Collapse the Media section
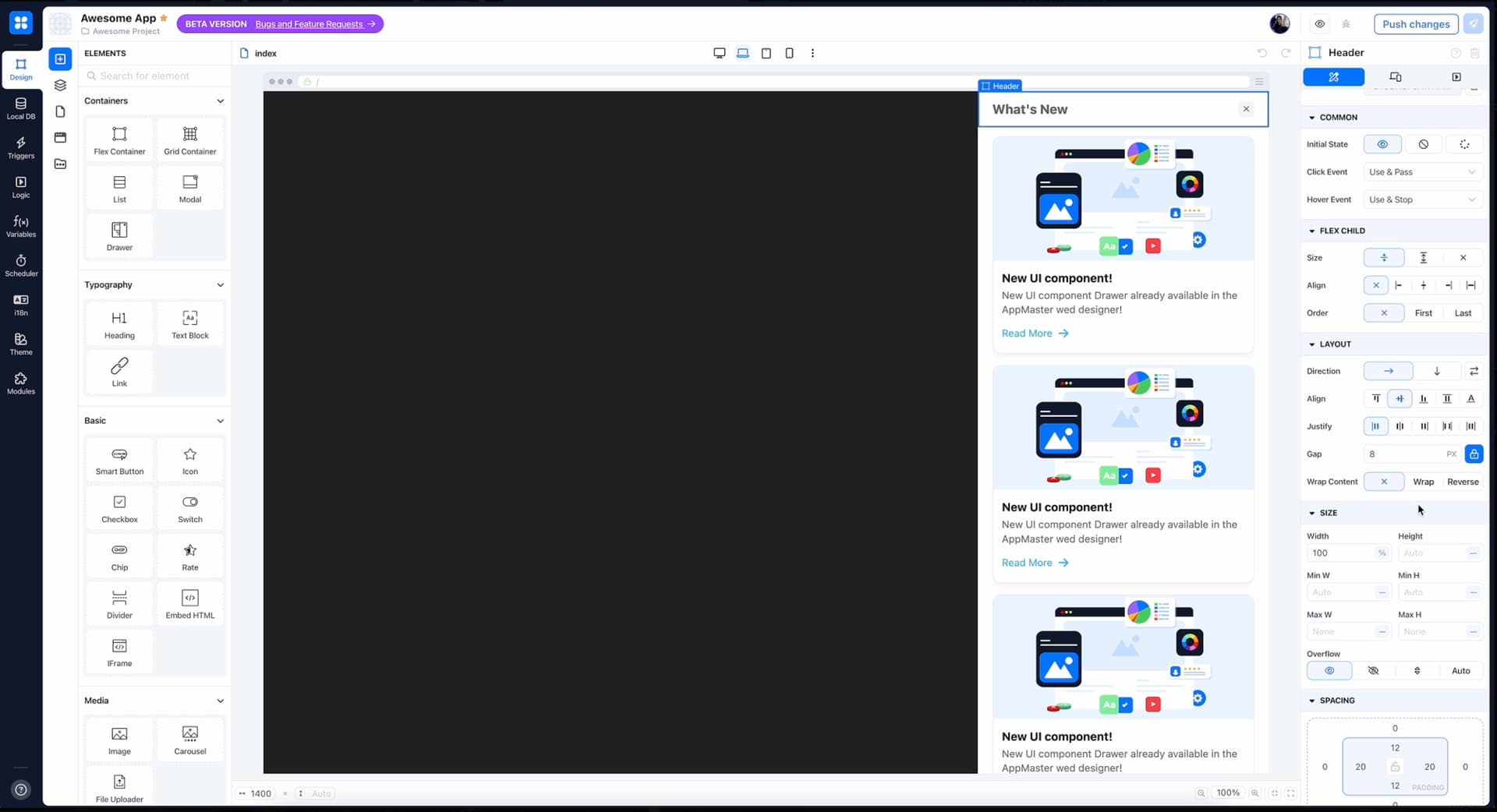This screenshot has height=812, width=1497. click(220, 701)
